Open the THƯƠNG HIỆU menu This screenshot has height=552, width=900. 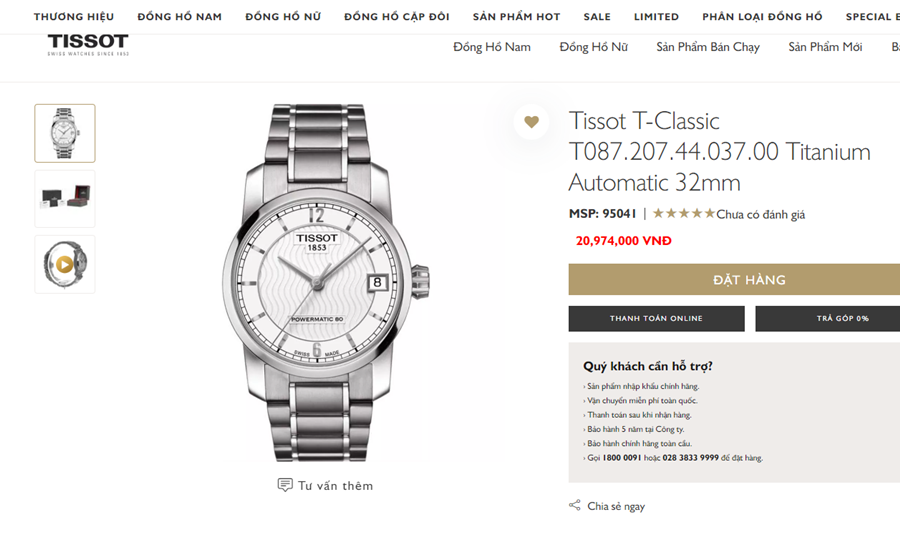(74, 17)
